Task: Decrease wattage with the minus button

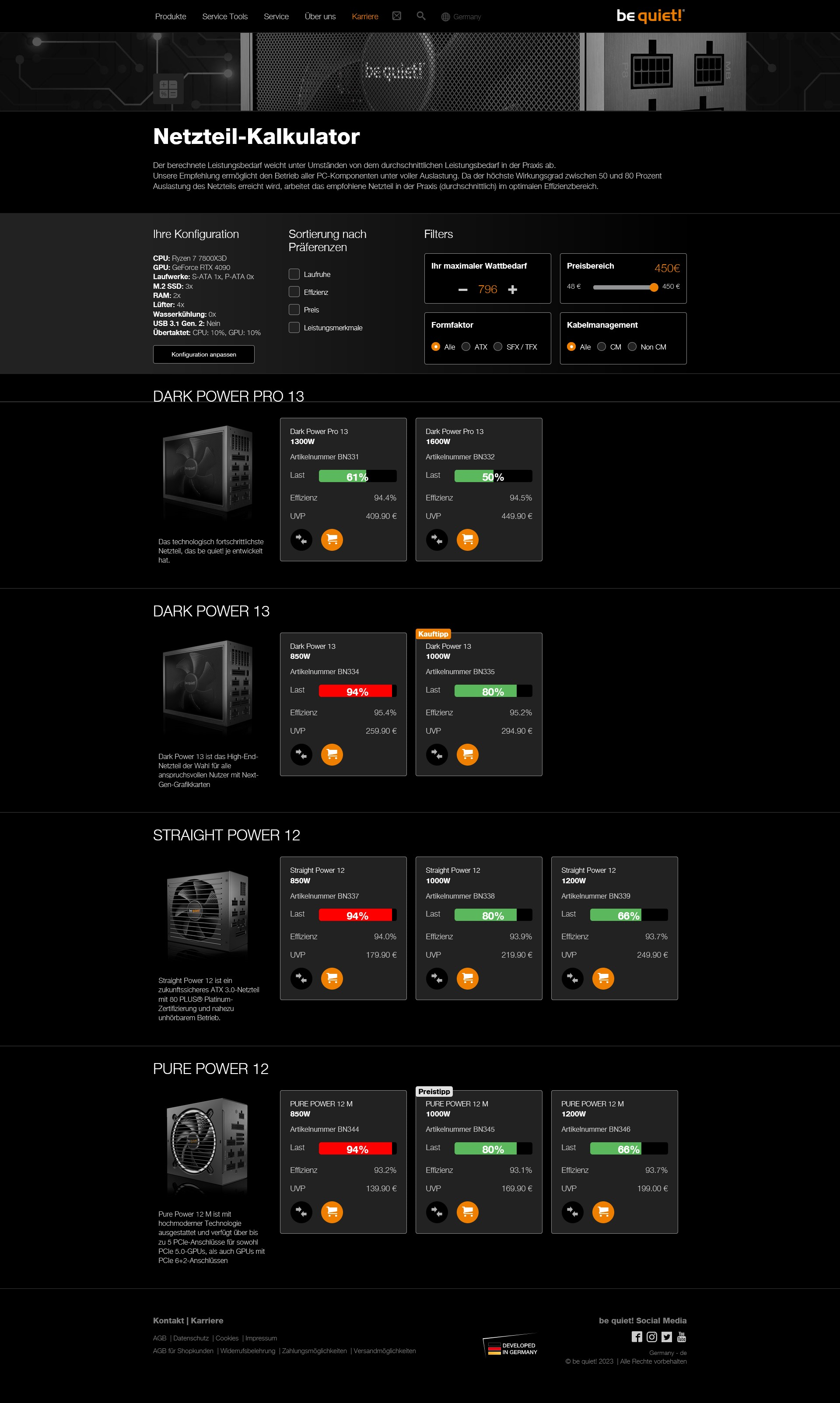Action: 462,289
